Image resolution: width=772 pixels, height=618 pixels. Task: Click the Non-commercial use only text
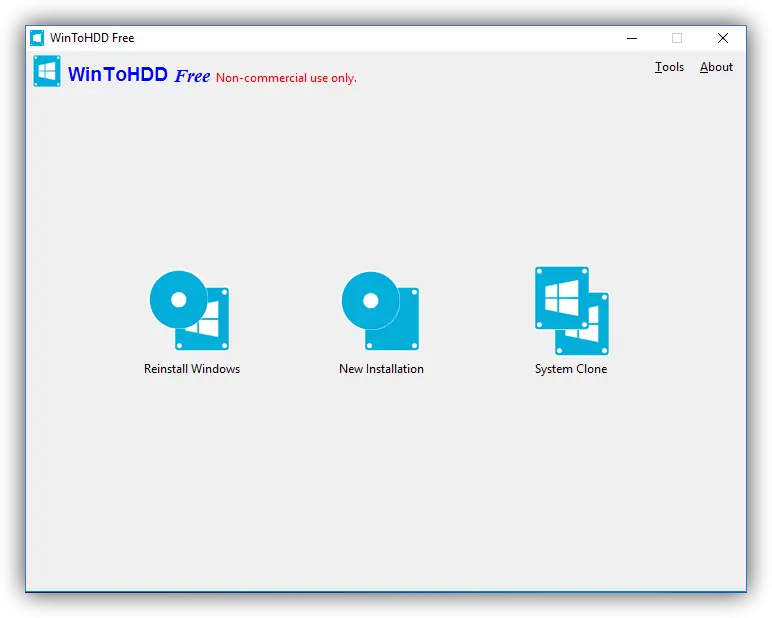point(287,78)
